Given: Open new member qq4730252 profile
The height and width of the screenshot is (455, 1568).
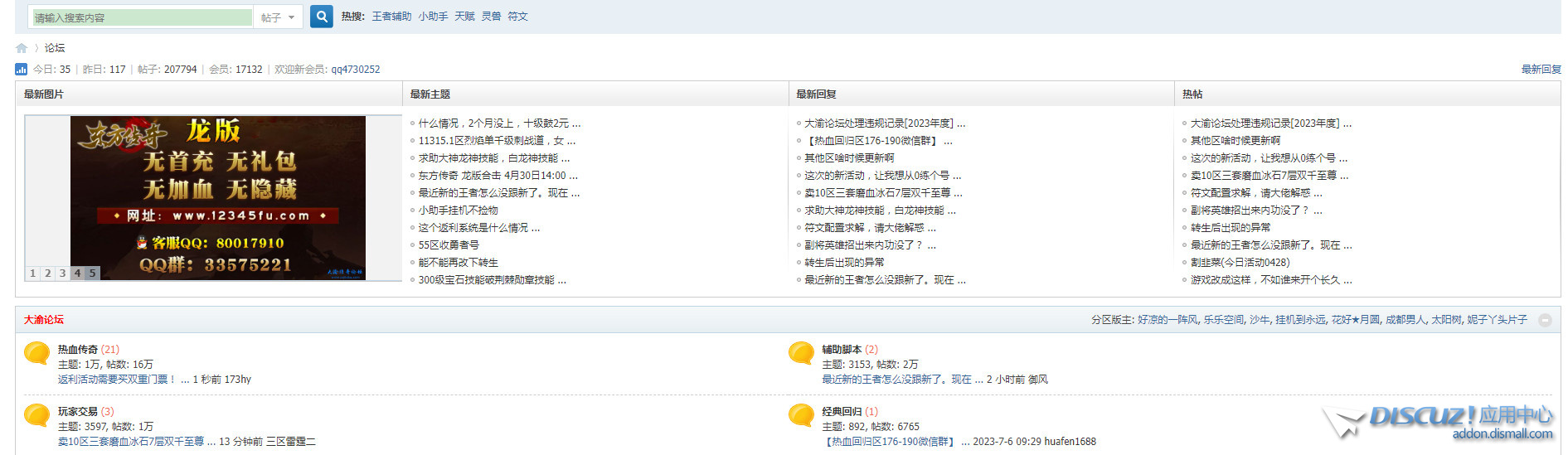Looking at the screenshot, I should pyautogui.click(x=356, y=70).
